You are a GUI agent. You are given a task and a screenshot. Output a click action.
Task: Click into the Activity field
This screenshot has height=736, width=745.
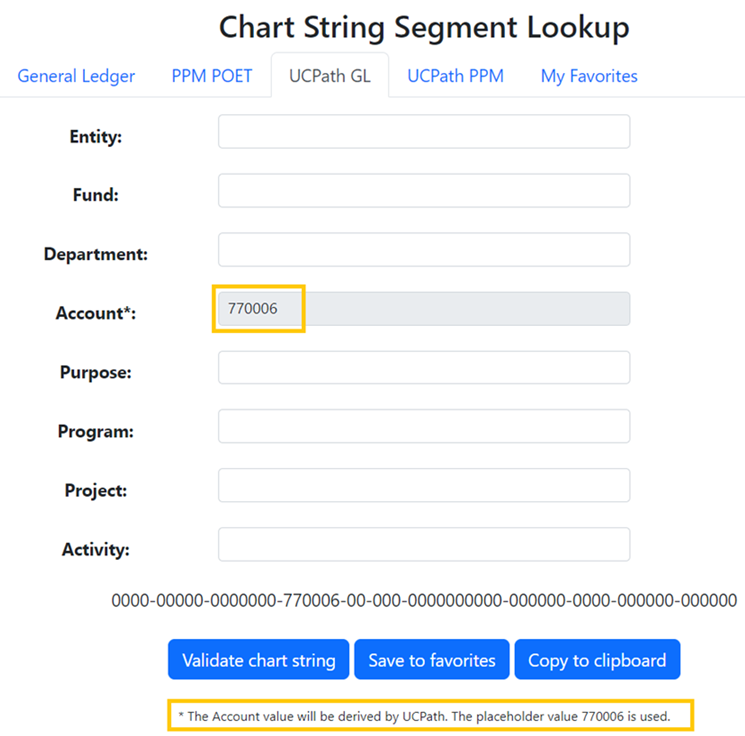tap(424, 545)
